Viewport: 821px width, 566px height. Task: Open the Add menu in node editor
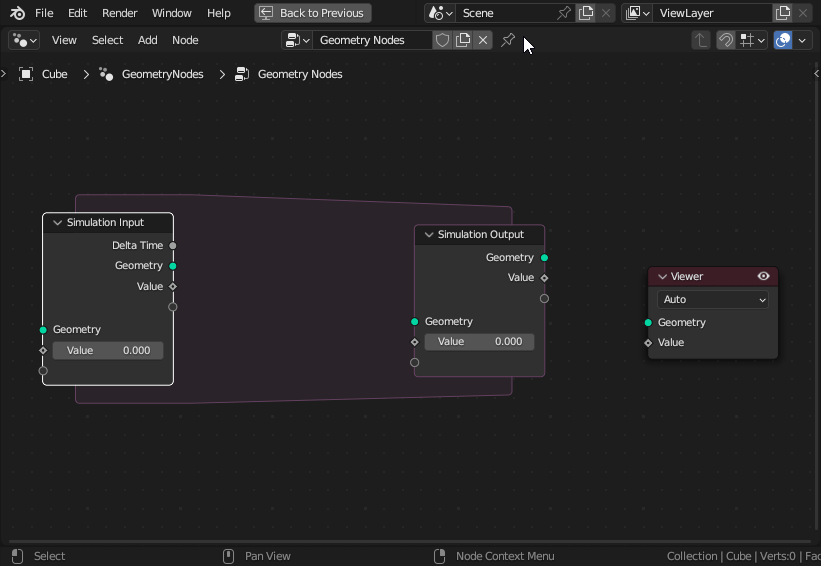[x=147, y=40]
